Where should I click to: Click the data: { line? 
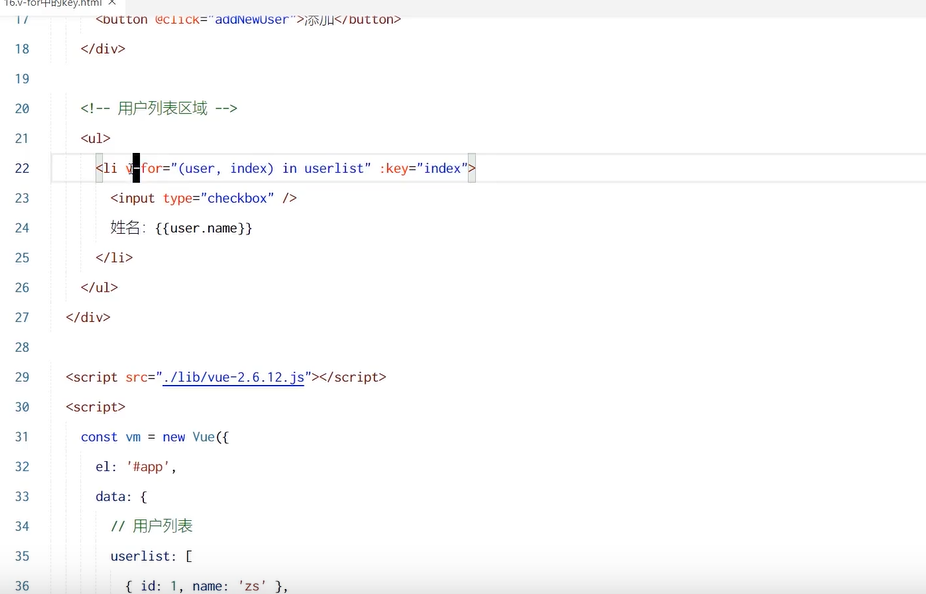(121, 497)
